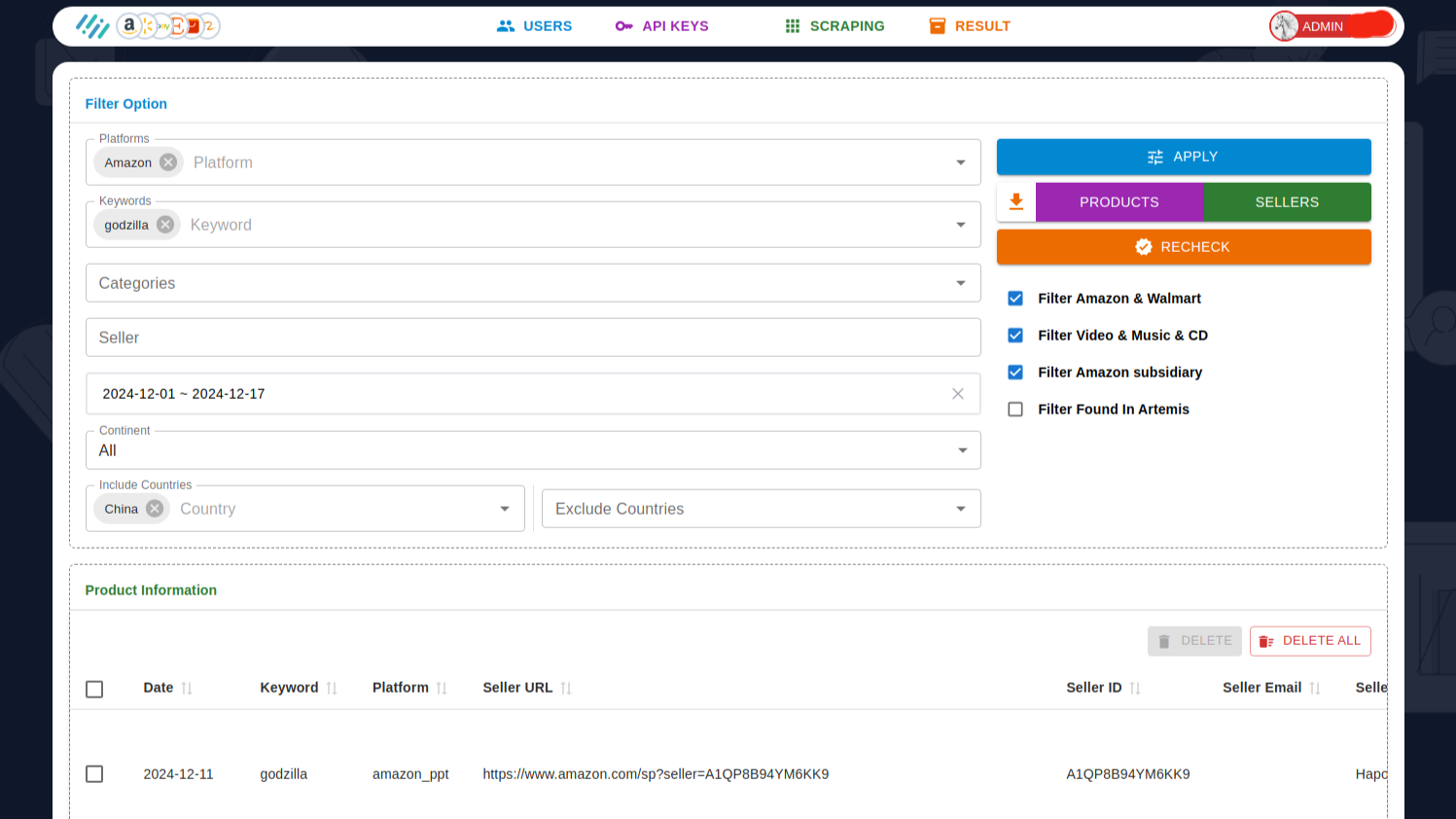
Task: Click seller ID A1QP8B94YM6KK9 cell
Action: [x=1128, y=774]
